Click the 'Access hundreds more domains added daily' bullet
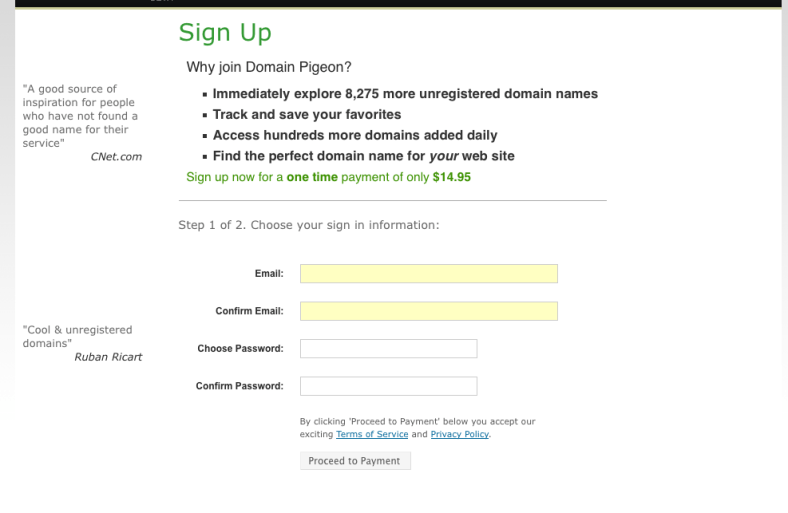The image size is (788, 513). [x=355, y=135]
